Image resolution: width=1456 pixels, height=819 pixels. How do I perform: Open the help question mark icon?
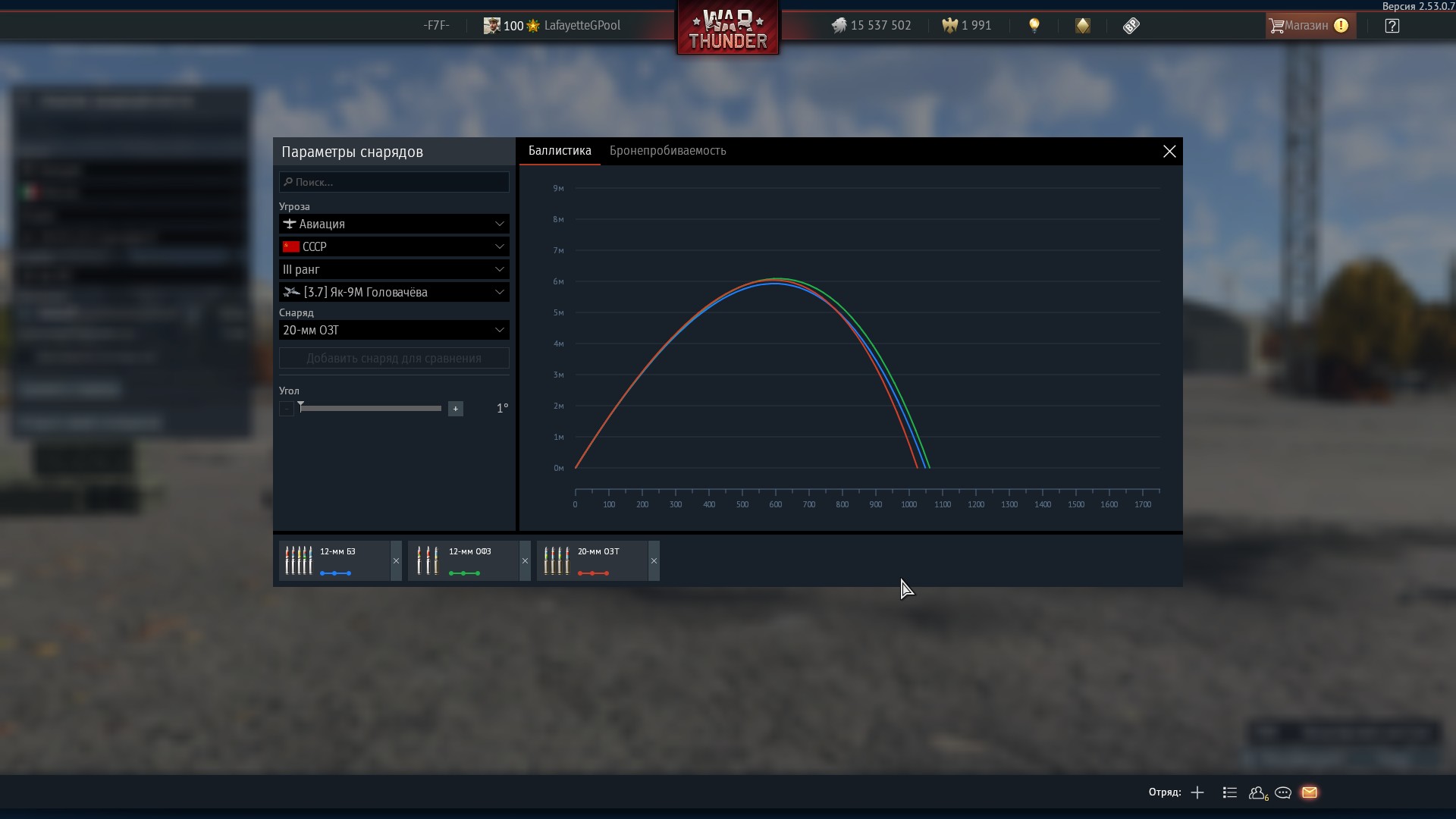click(x=1392, y=26)
